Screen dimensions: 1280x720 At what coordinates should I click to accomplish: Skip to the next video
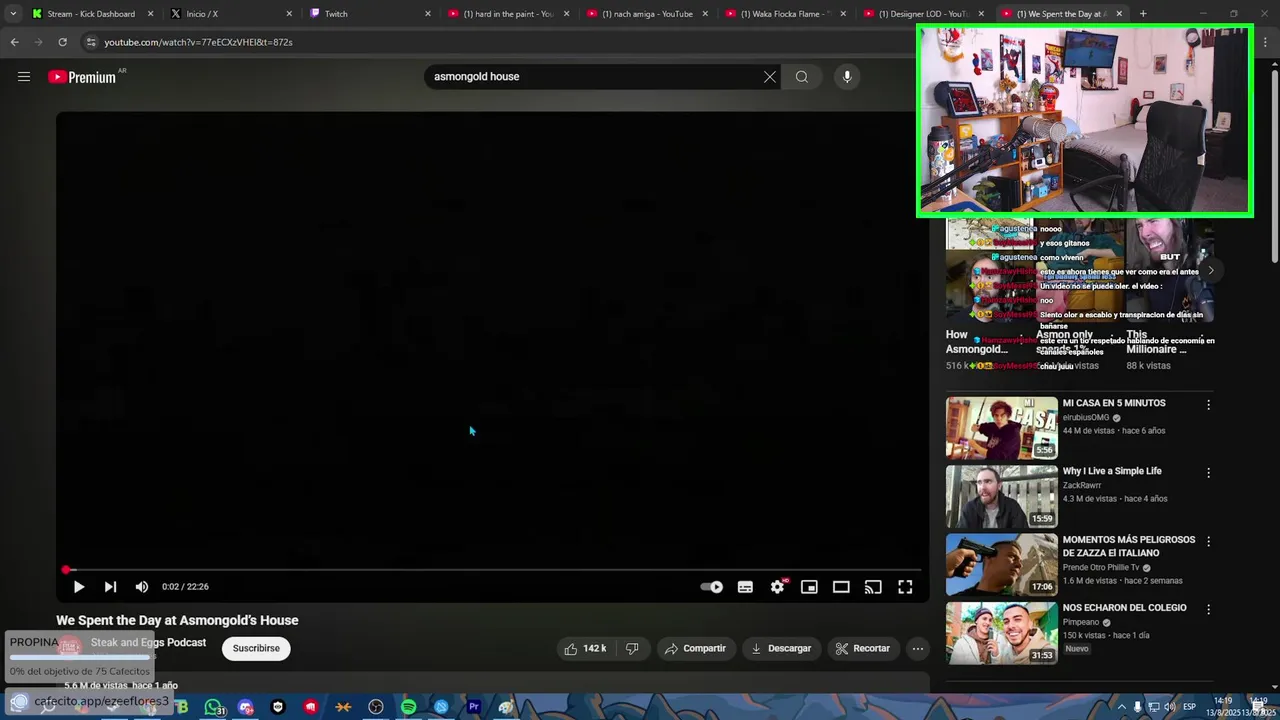pyautogui.click(x=110, y=587)
